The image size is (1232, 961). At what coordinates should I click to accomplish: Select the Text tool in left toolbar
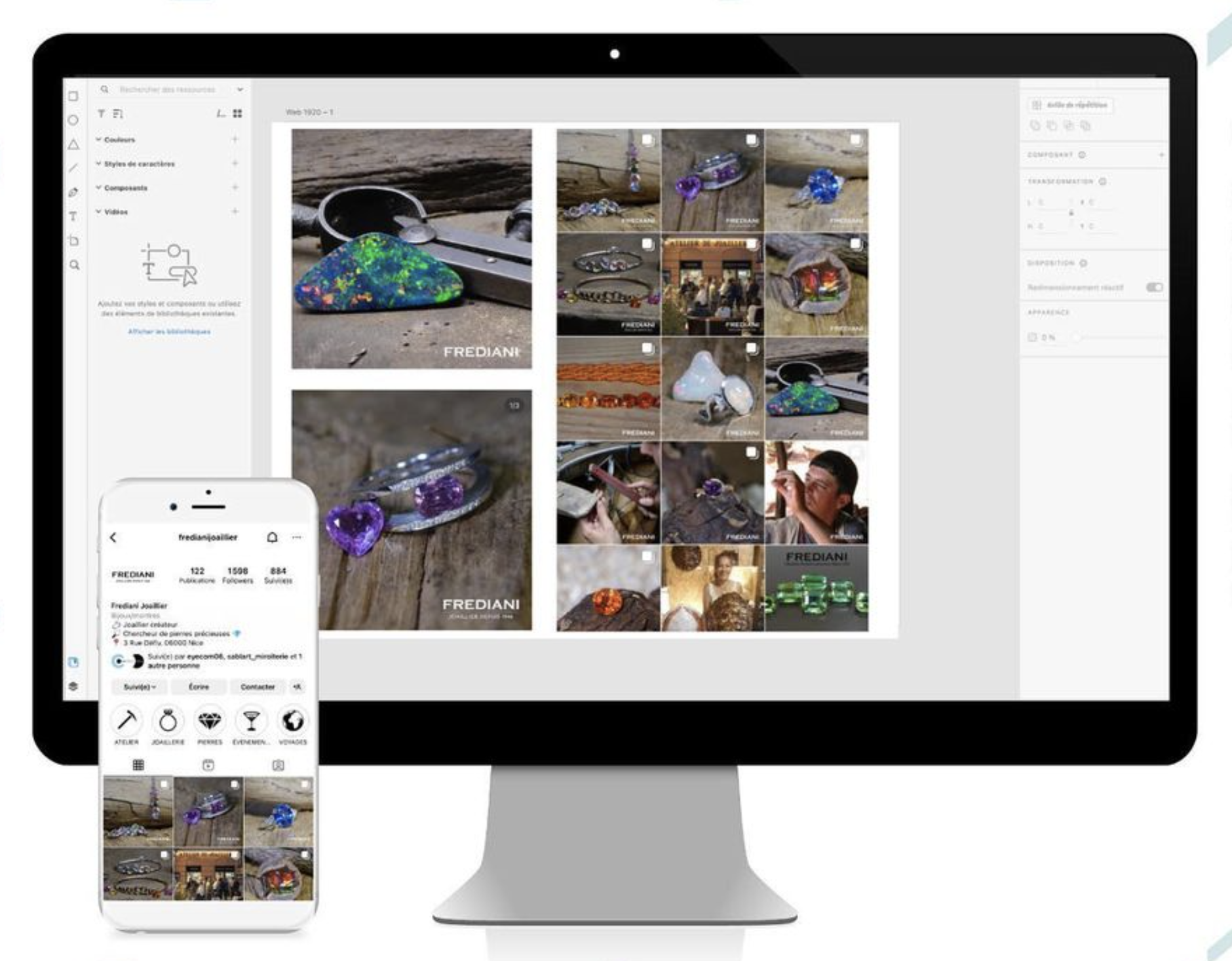coord(73,216)
